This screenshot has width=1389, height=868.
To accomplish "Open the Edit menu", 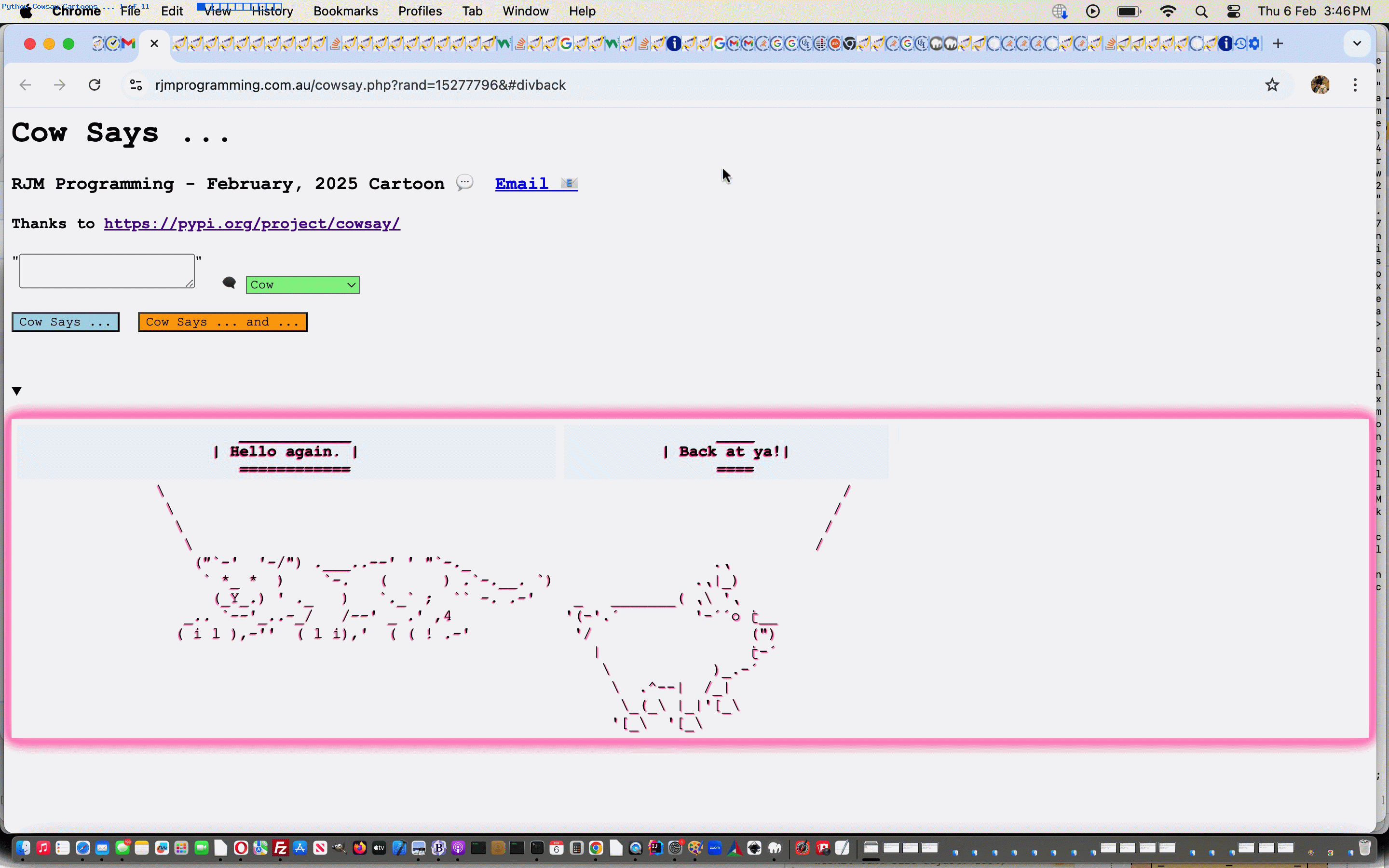I will (x=172, y=11).
